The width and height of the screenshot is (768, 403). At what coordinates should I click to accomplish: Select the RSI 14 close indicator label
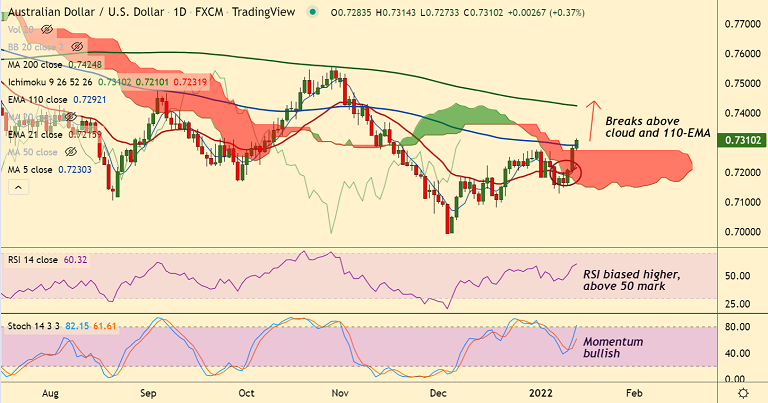33,260
